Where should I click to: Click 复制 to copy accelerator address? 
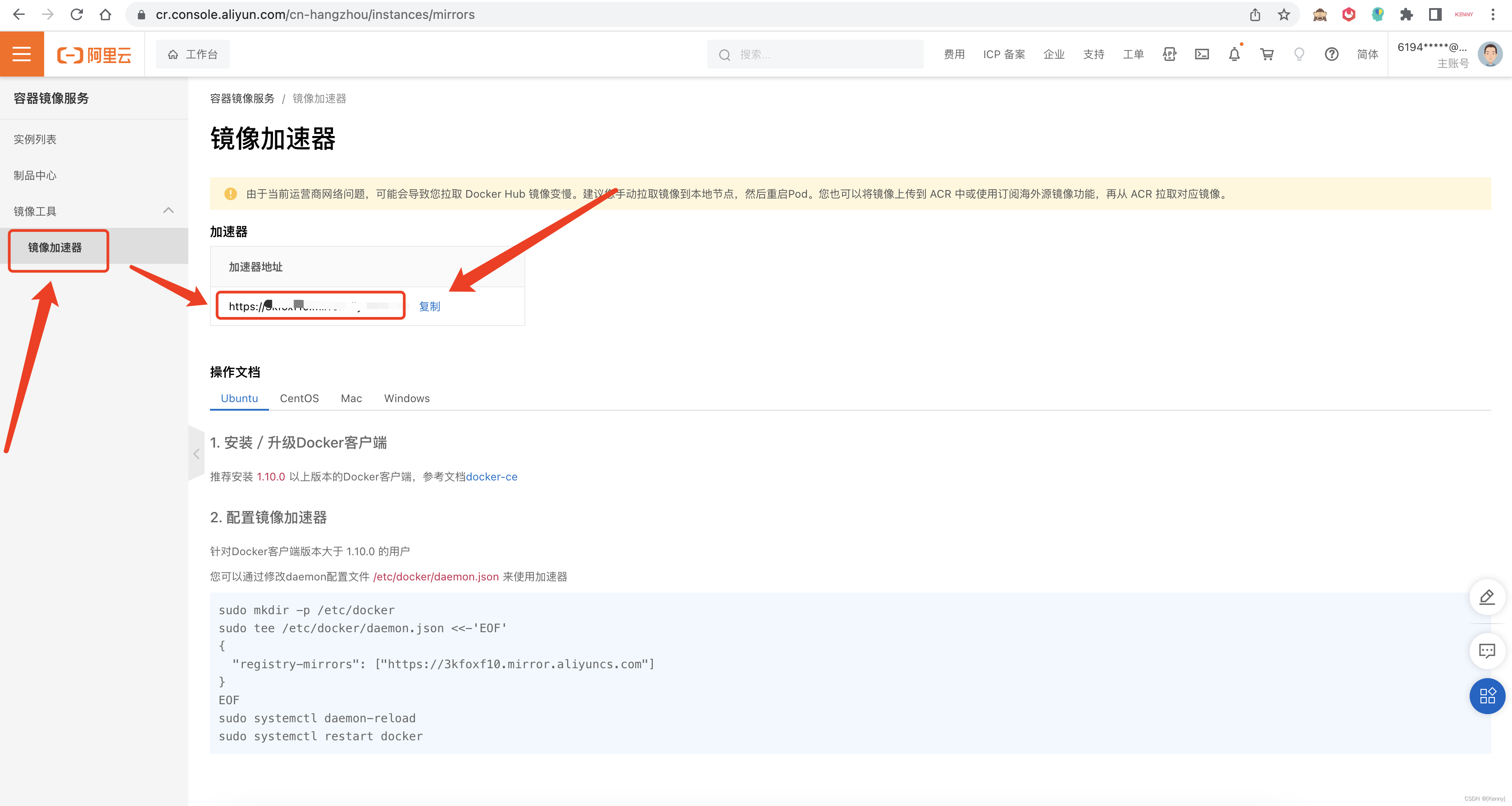coord(429,306)
